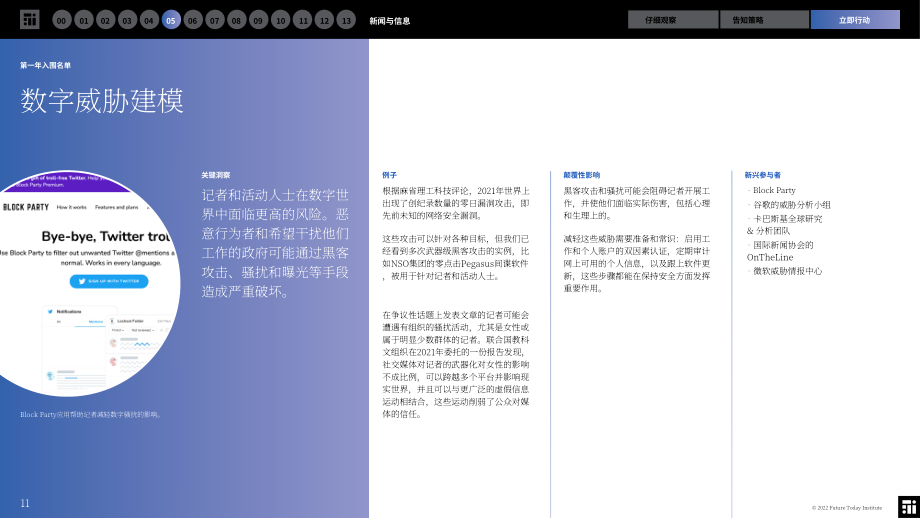Click the 新兴参与者 heading
920x518 pixels.
point(763,175)
